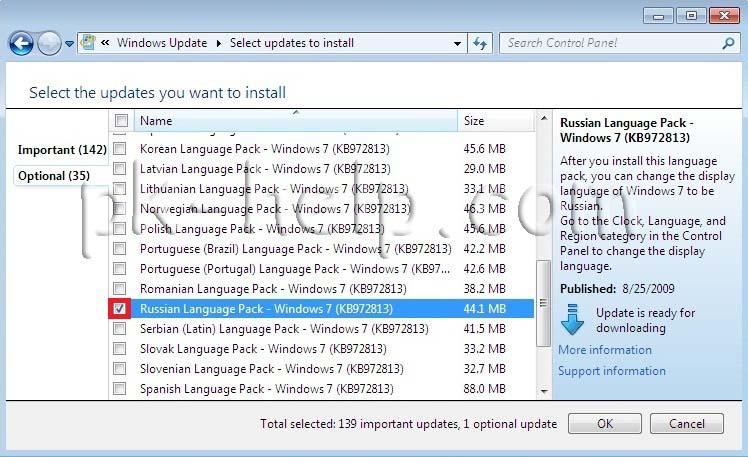
Task: Select Russian Language Pack row text
Action: point(266,309)
